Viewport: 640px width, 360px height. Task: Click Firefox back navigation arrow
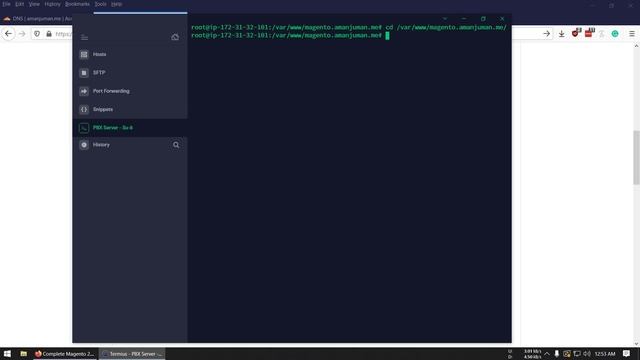pos(8,34)
